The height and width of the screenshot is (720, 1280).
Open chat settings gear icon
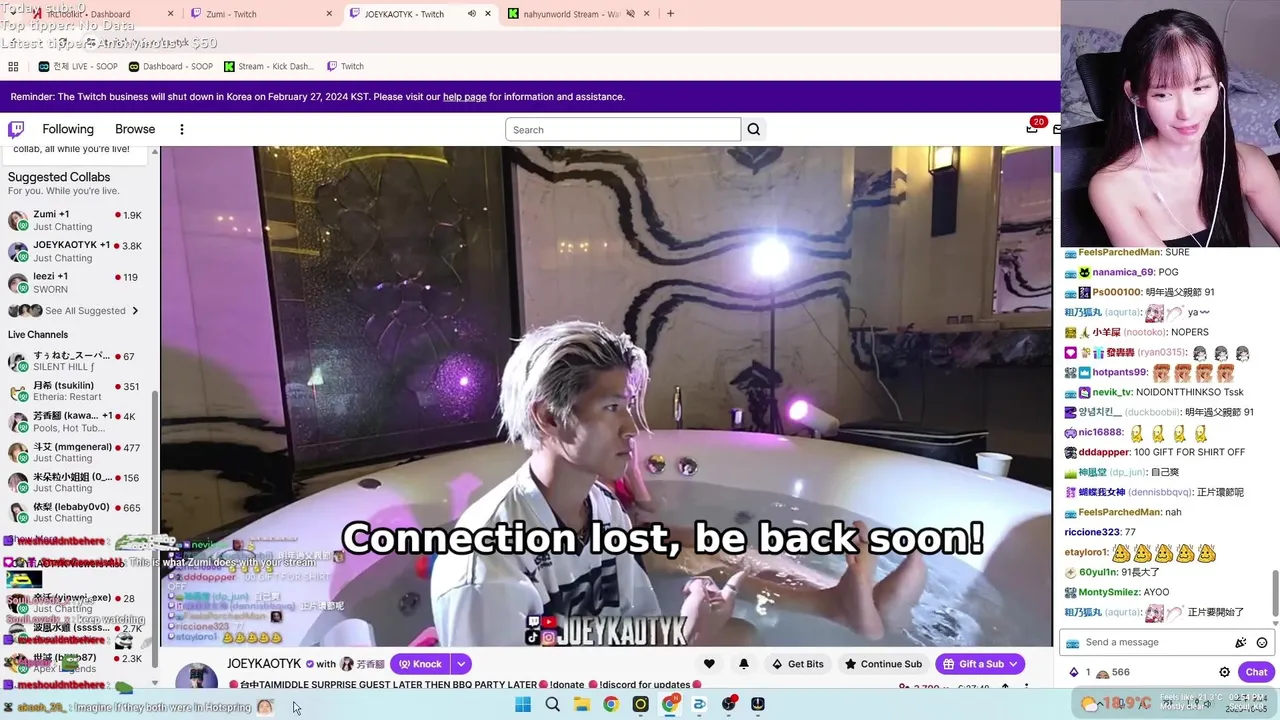tap(1224, 672)
